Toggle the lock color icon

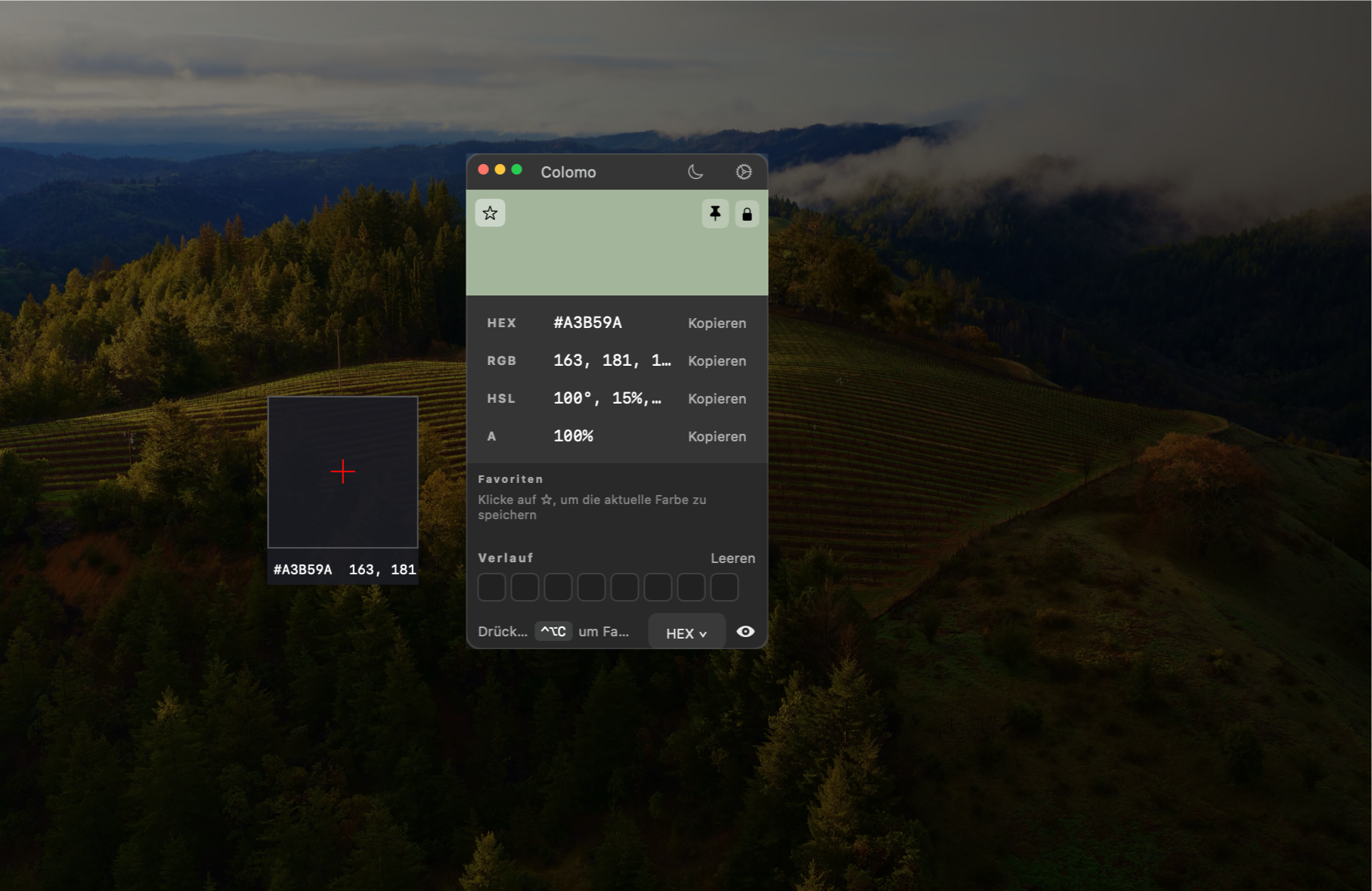(x=747, y=214)
